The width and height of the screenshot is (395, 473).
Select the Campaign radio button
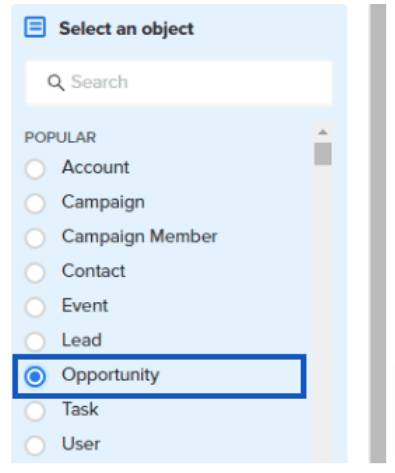(x=35, y=203)
